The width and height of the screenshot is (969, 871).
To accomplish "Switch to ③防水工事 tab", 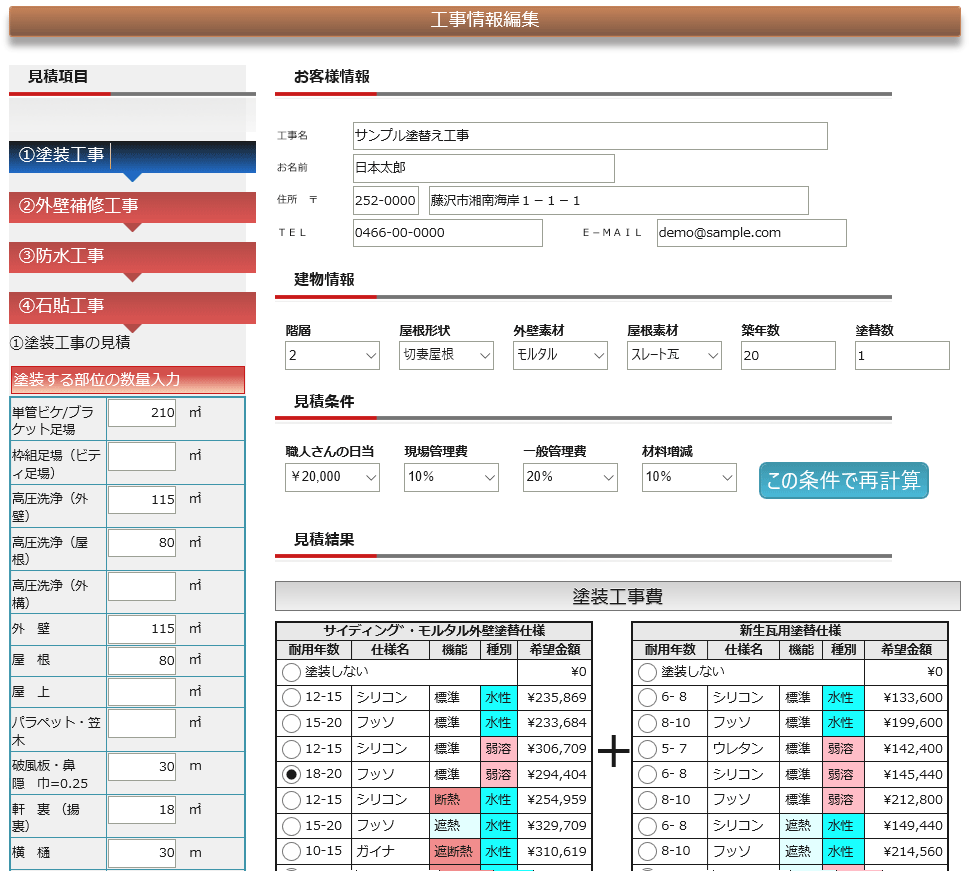I will (x=132, y=257).
